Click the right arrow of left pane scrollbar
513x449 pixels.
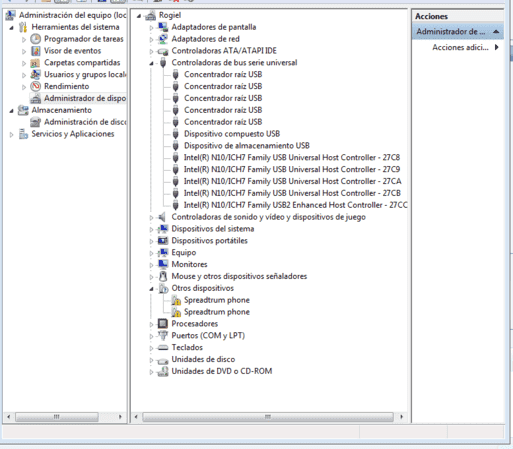120,417
